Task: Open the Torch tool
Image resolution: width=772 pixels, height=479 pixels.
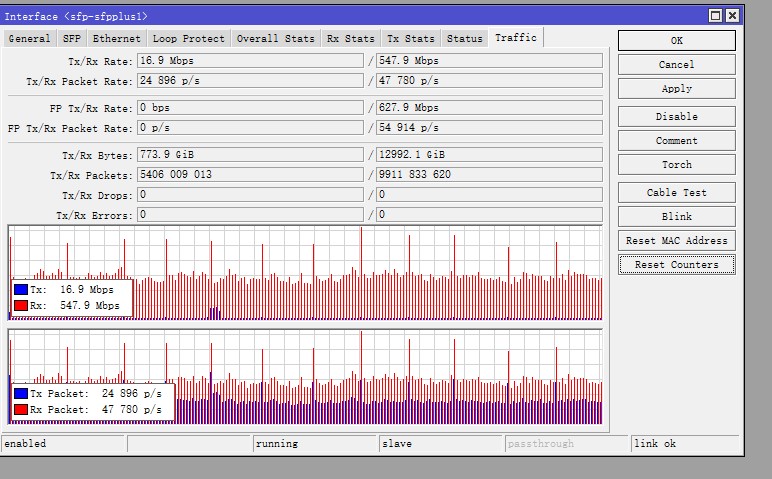Action: 676,164
